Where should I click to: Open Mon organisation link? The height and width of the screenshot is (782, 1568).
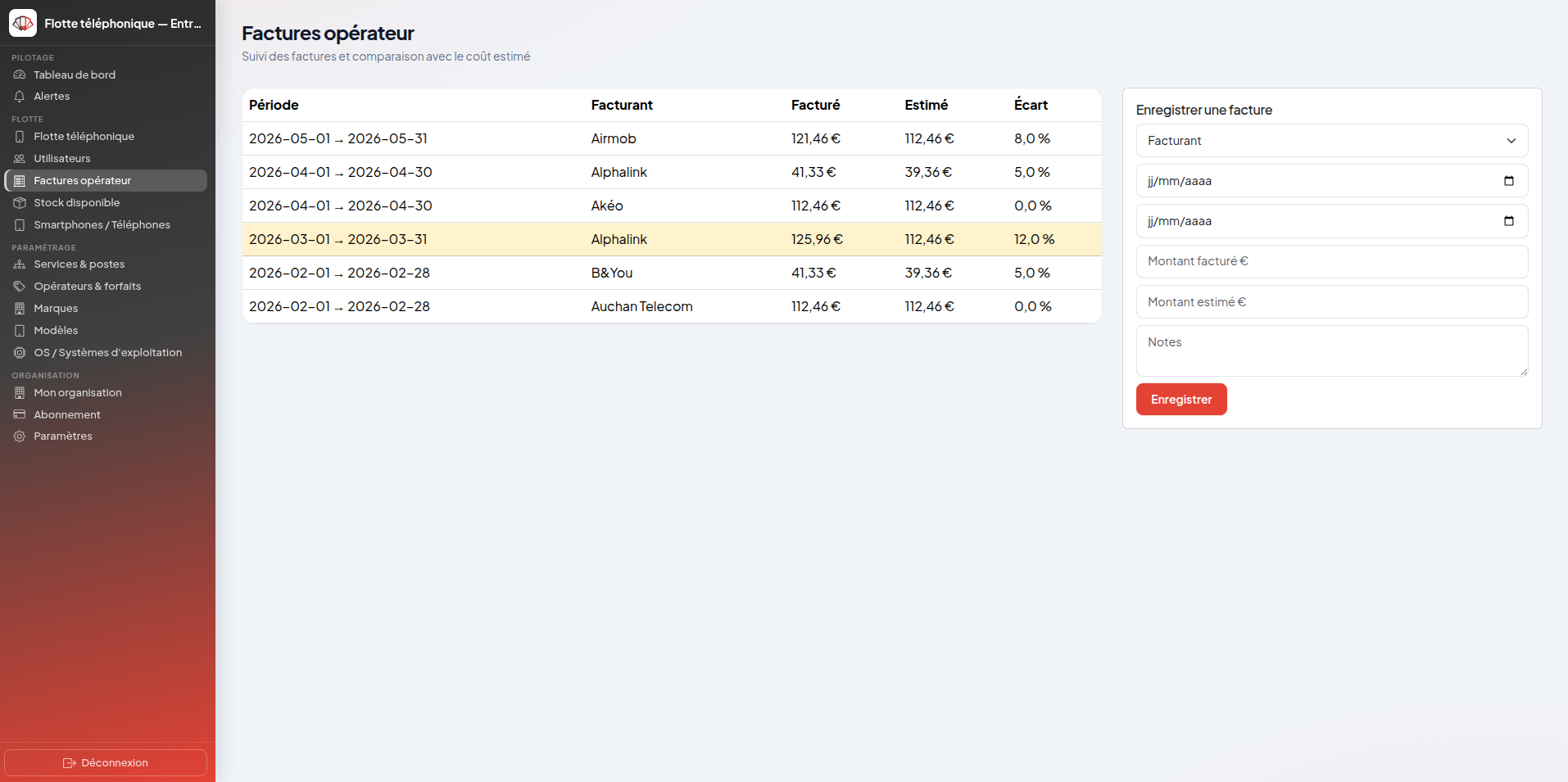tap(106, 393)
